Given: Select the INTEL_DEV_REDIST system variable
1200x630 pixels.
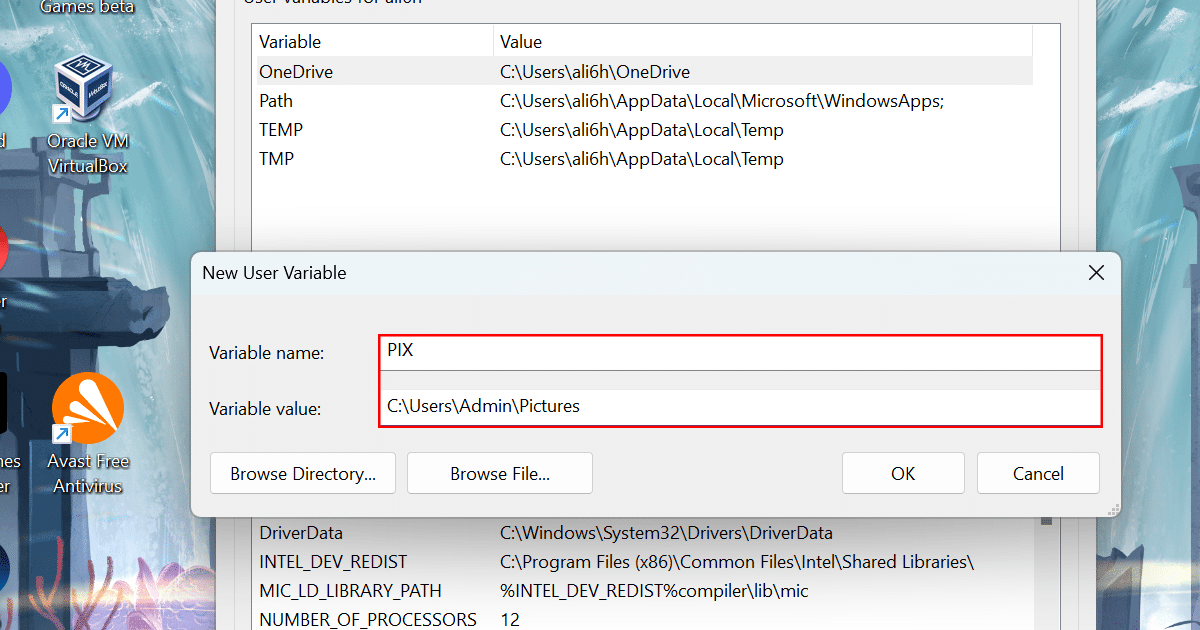Looking at the screenshot, I should pyautogui.click(x=333, y=562).
